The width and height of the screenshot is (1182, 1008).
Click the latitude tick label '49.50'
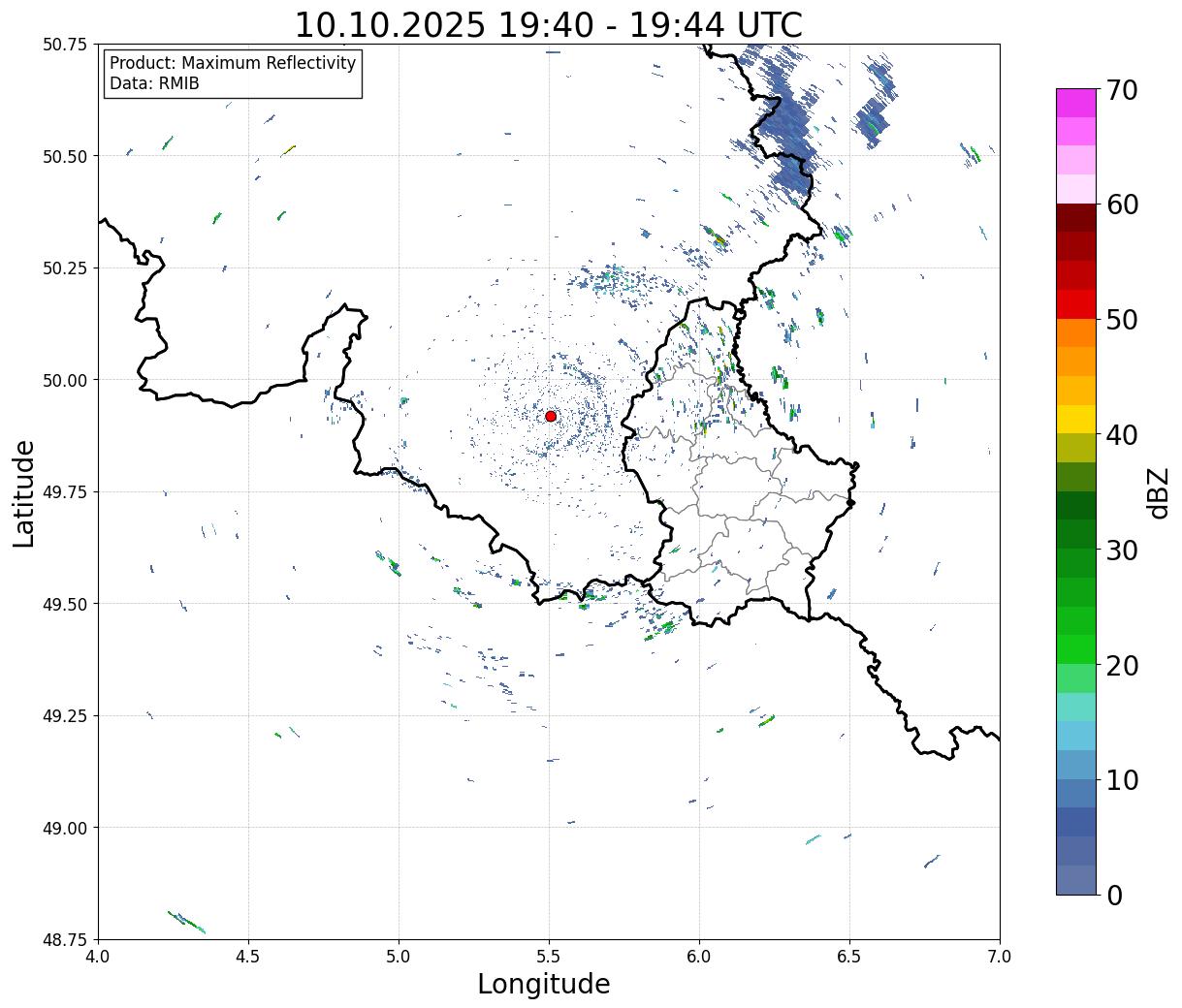click(x=65, y=604)
